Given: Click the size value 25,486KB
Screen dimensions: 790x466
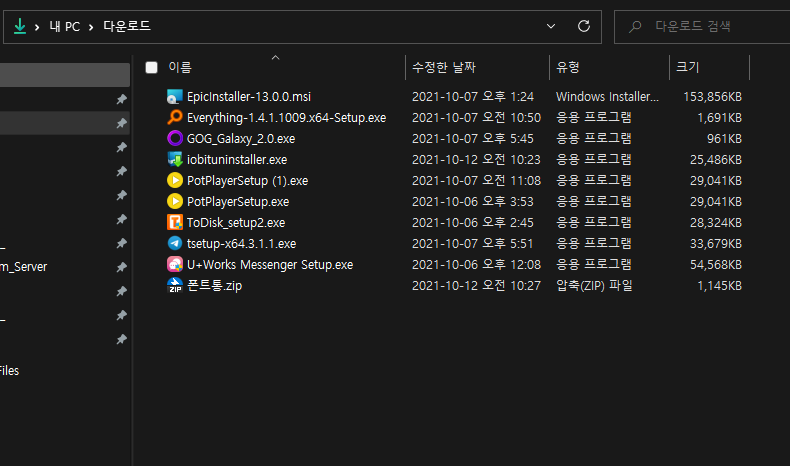Looking at the screenshot, I should pos(716,160).
